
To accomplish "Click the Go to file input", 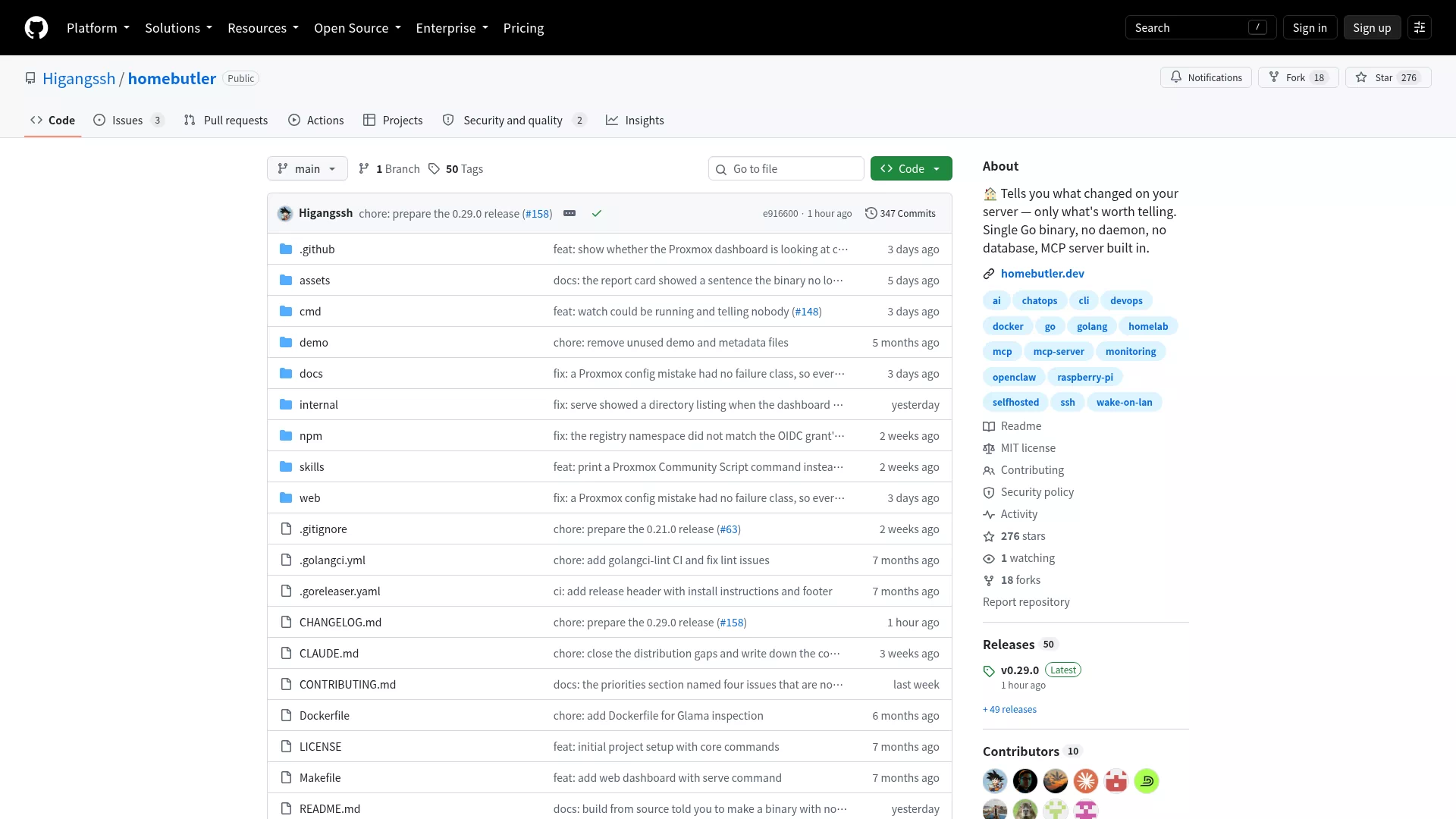I will [x=786, y=169].
